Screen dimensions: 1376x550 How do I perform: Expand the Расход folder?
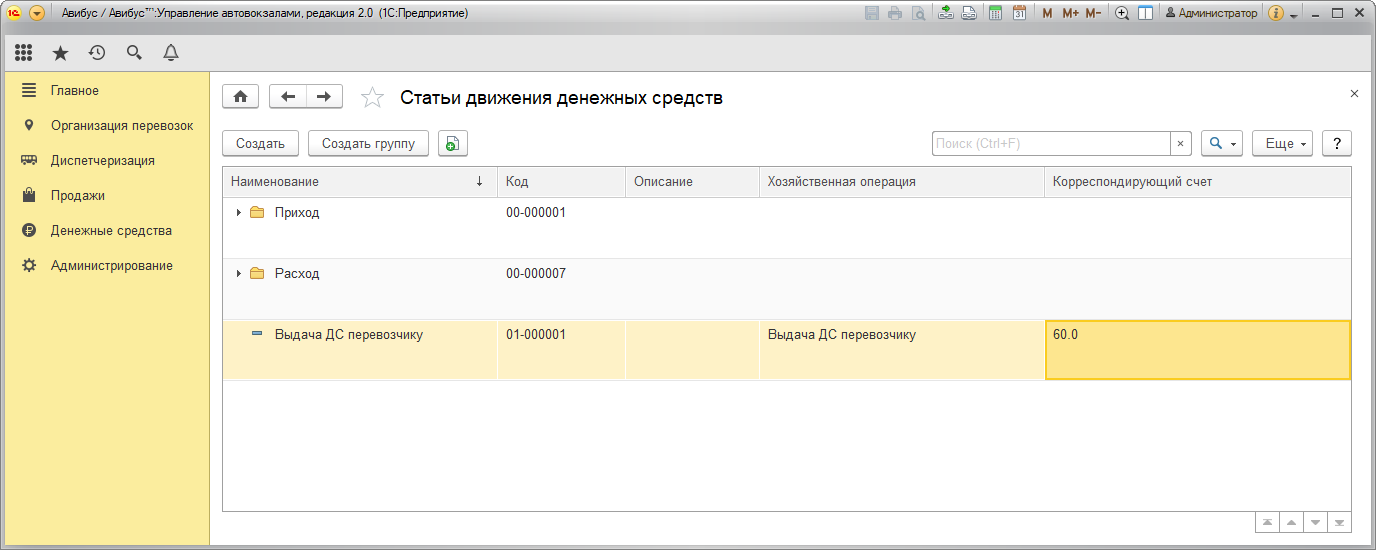pyautogui.click(x=239, y=274)
